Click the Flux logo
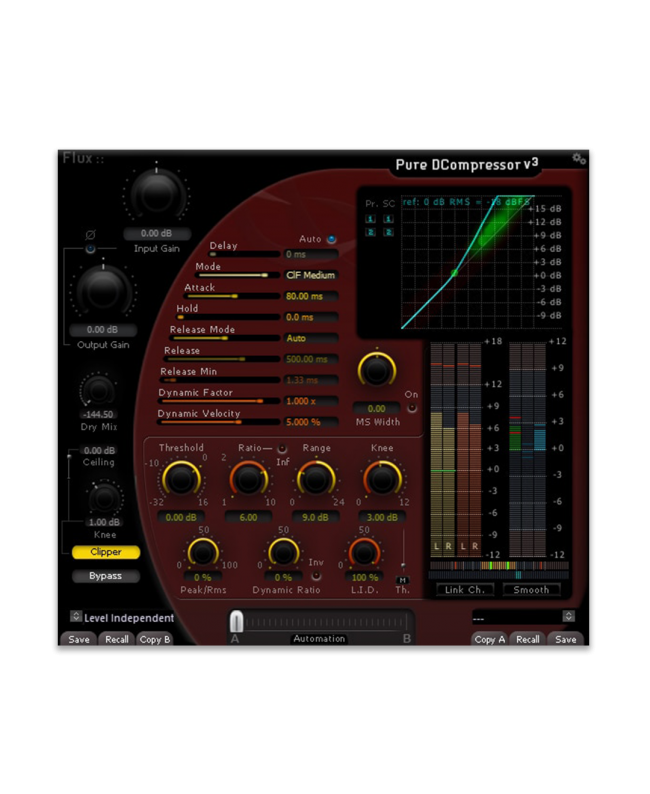The height and width of the screenshot is (794, 650). [x=83, y=158]
